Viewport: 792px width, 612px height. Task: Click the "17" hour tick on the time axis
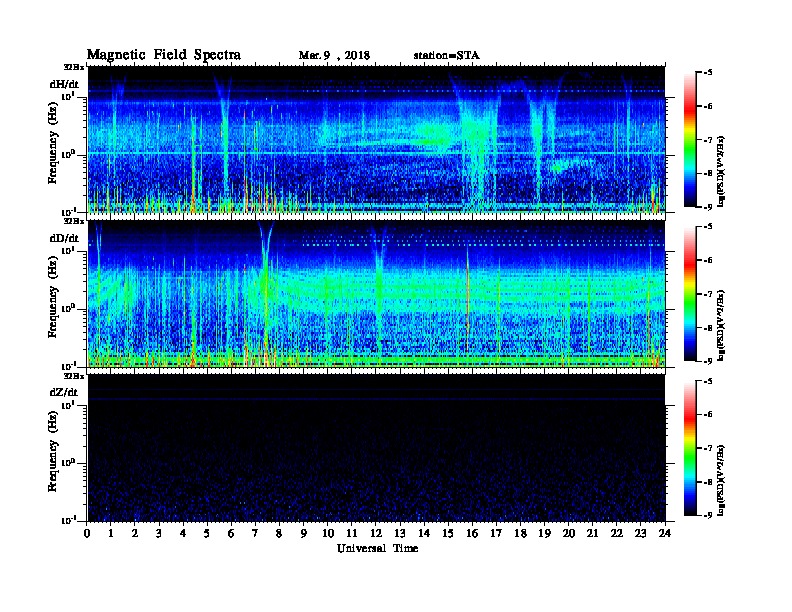pyautogui.click(x=496, y=534)
